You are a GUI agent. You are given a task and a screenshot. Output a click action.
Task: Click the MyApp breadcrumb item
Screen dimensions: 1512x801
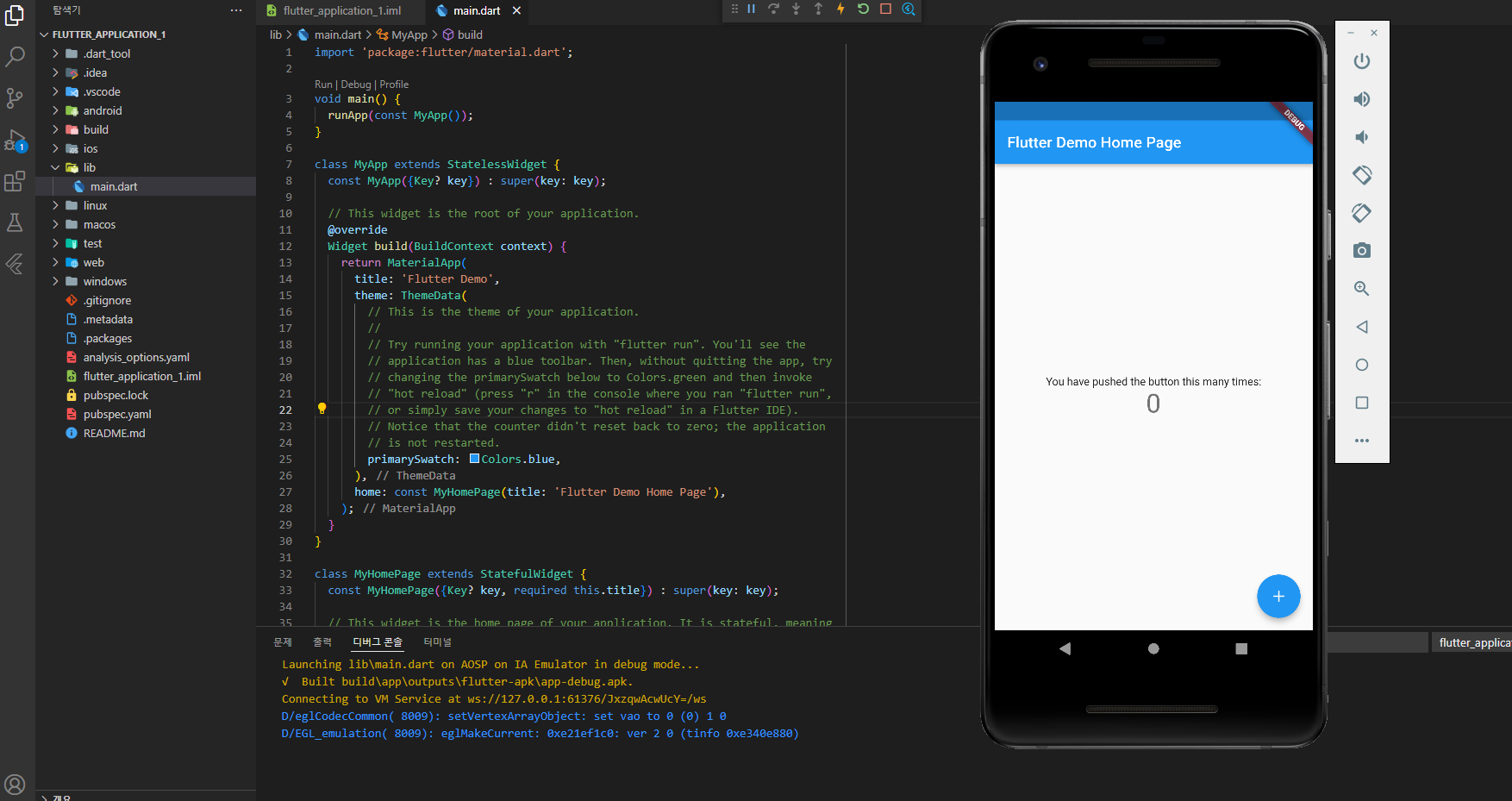(402, 34)
